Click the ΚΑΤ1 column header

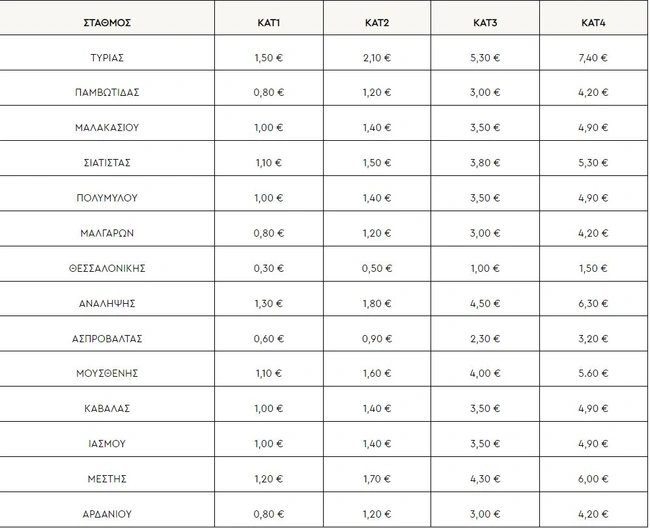tap(269, 21)
